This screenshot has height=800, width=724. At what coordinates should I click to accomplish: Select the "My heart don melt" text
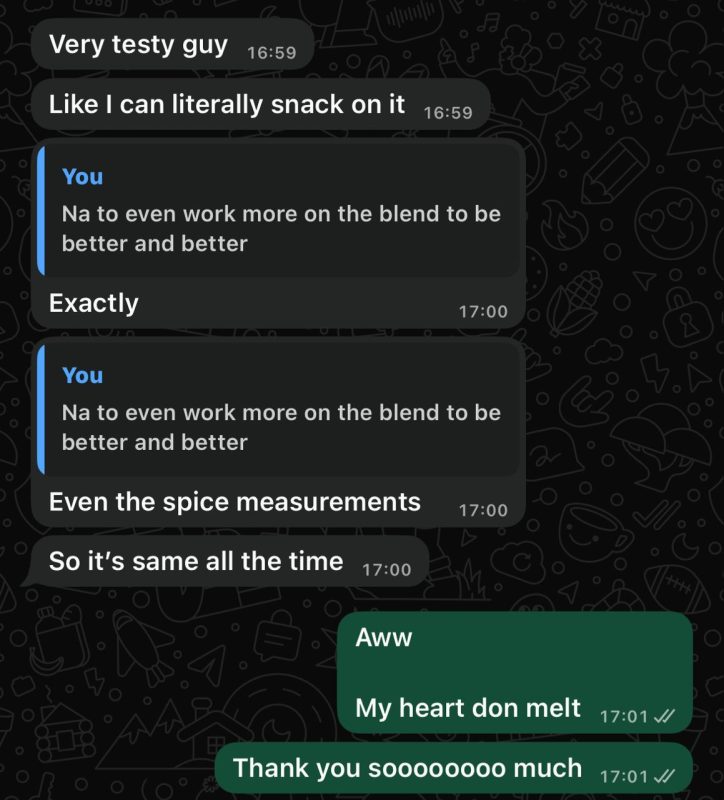[468, 709]
